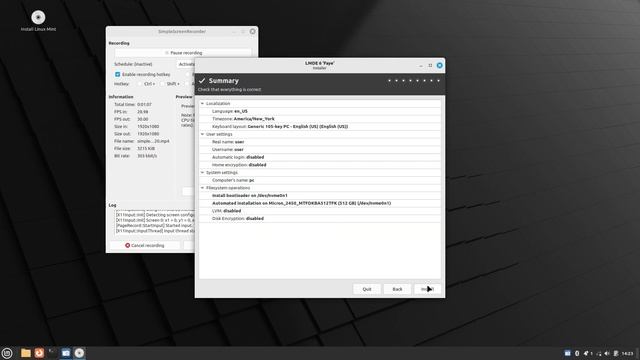Select the Automated installation on Micron row

320,203
